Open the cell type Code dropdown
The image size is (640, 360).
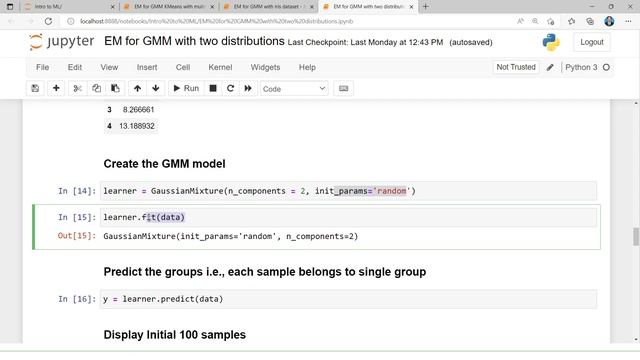click(x=294, y=89)
